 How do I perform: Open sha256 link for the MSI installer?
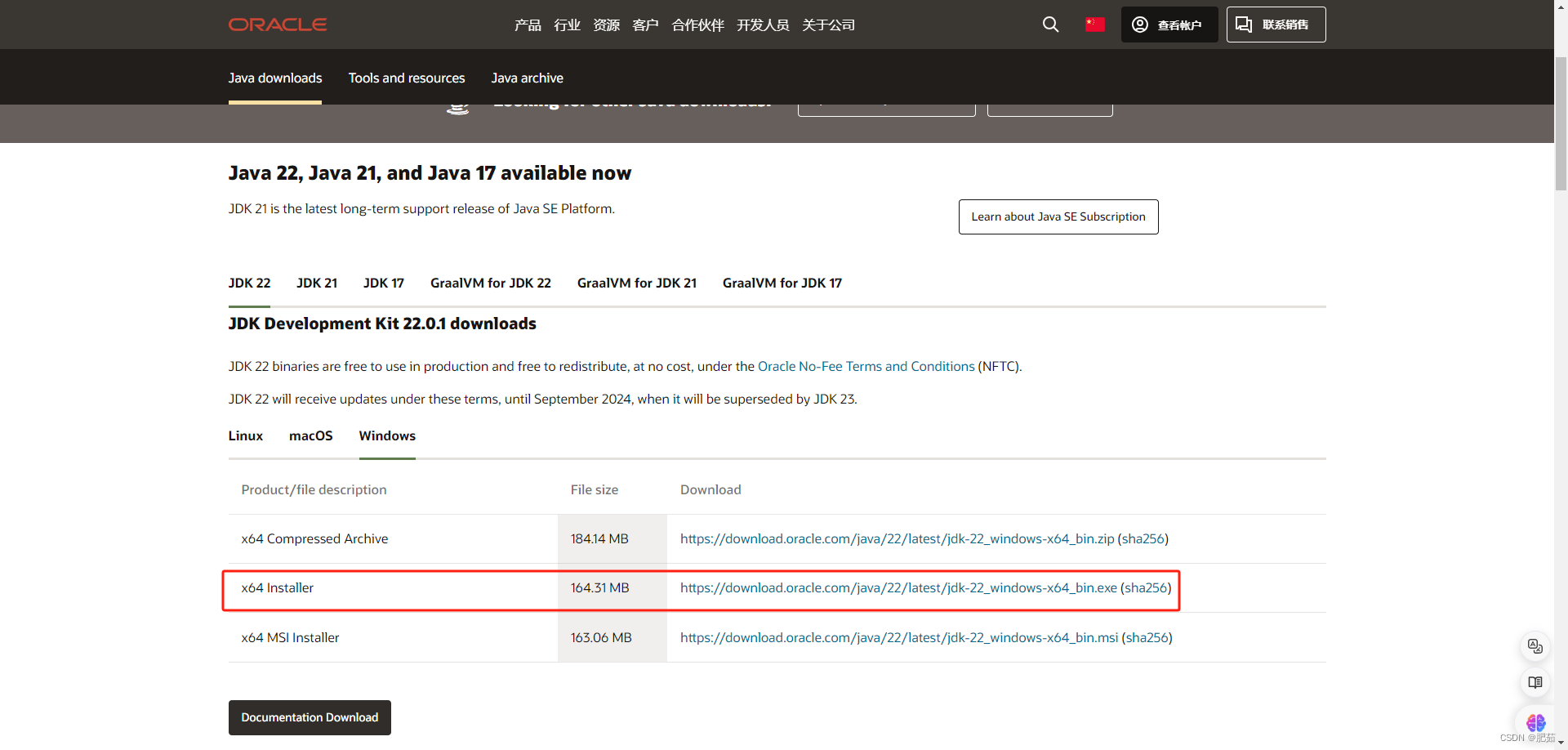pos(1147,637)
